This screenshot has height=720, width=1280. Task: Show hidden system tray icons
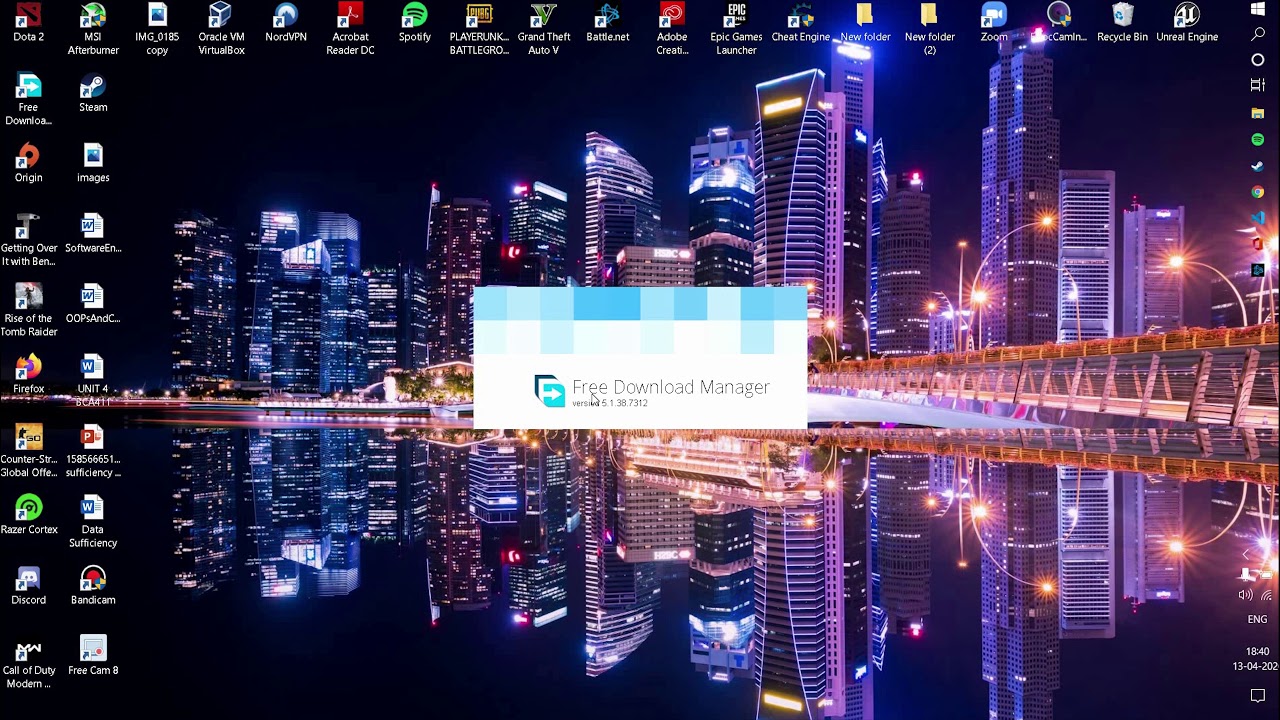[x=1246, y=554]
